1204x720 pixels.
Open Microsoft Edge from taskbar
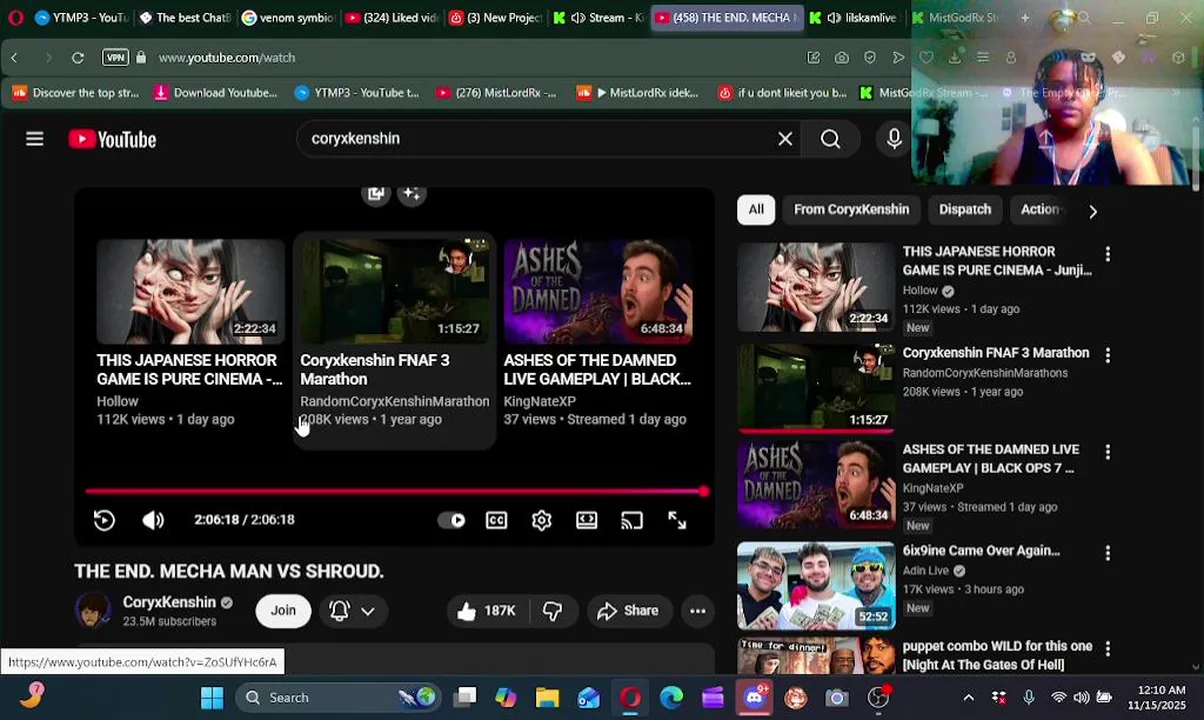[x=671, y=698]
